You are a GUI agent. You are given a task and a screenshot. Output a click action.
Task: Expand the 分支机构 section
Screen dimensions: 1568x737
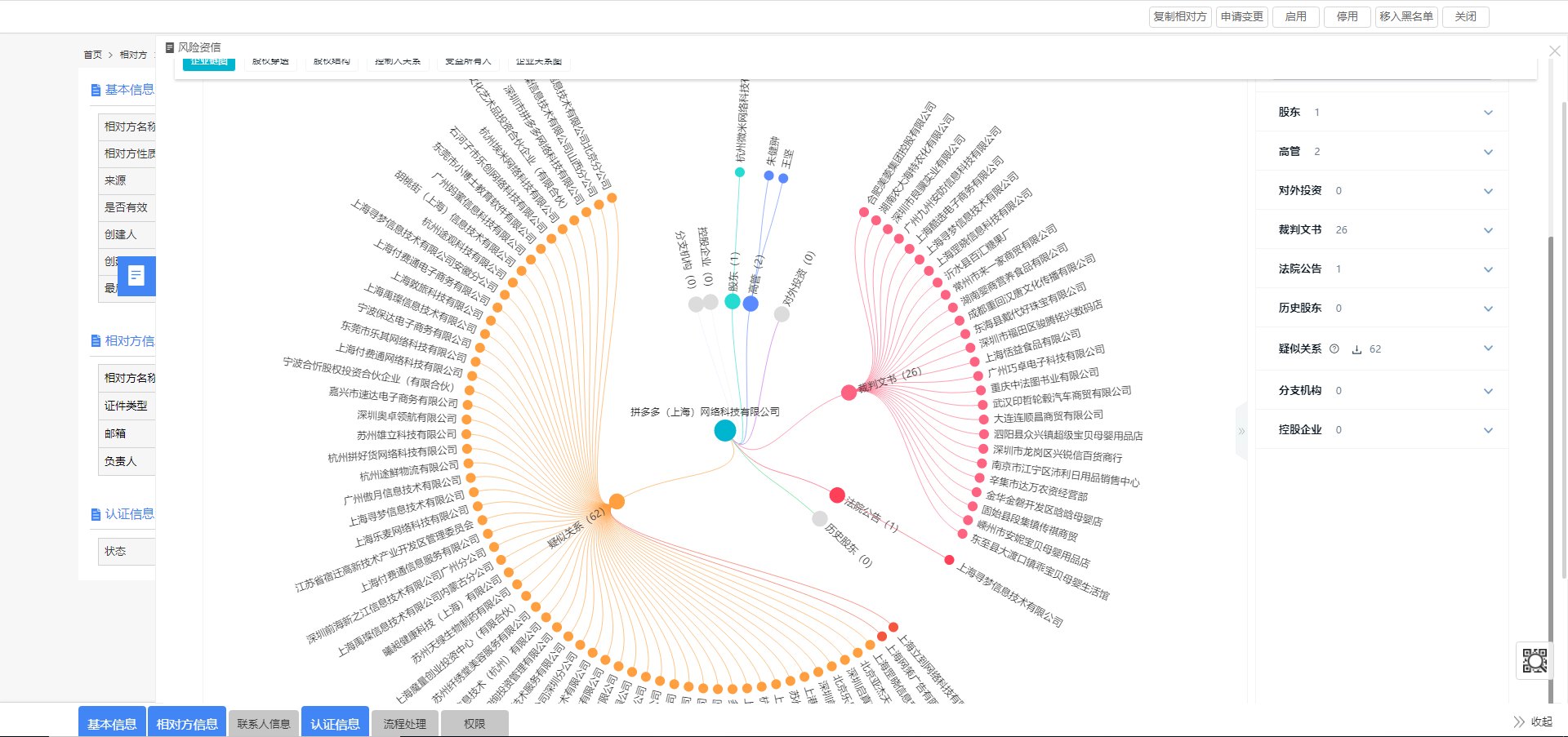1488,391
